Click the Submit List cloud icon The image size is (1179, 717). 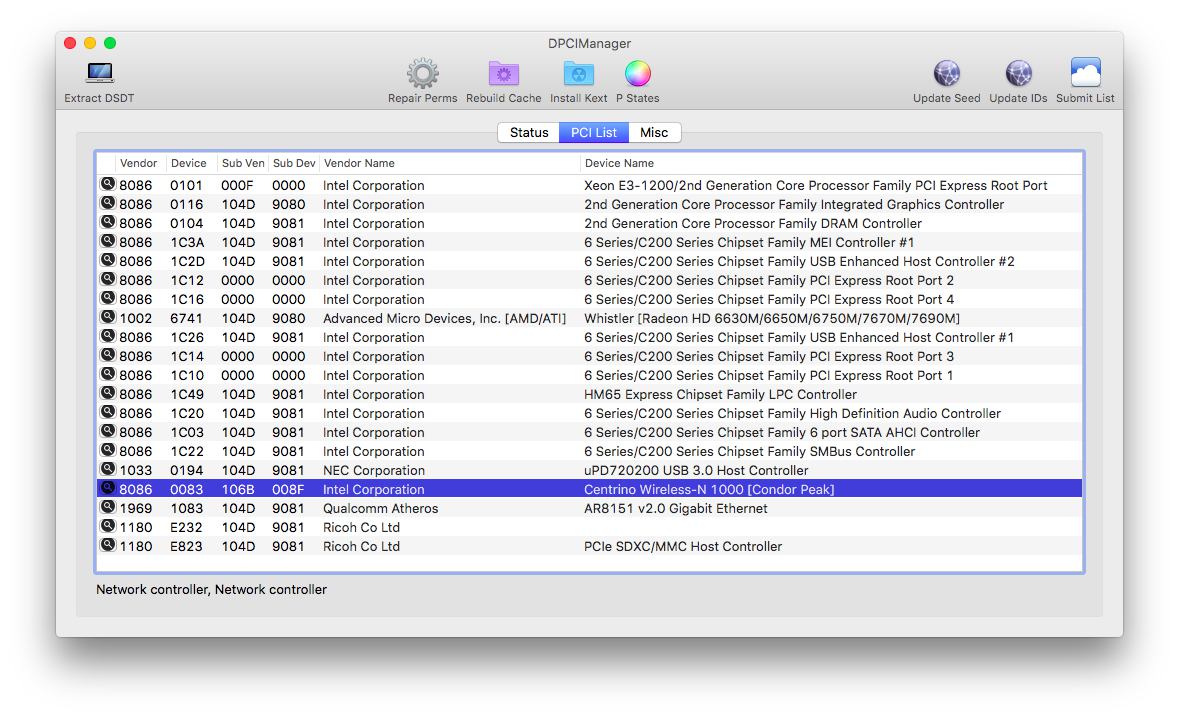[x=1085, y=73]
